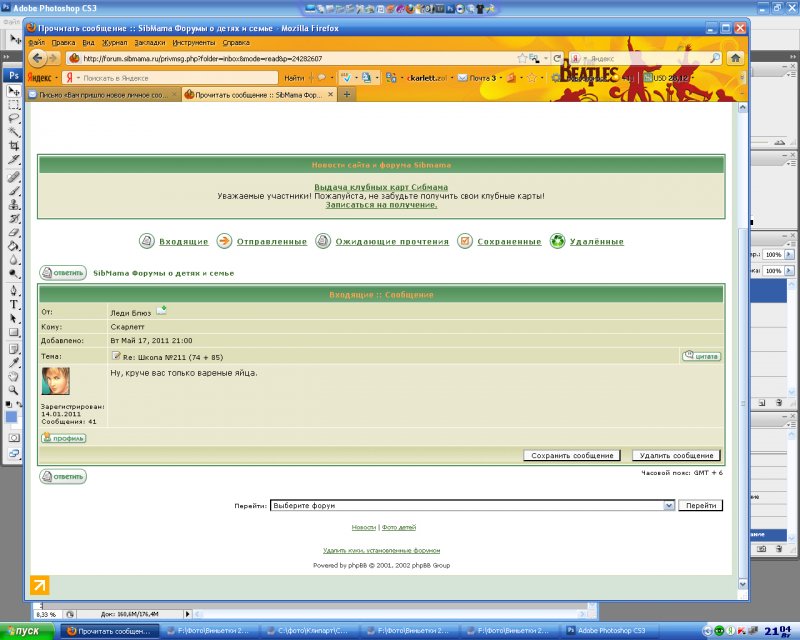Open Закладки menu in Firefox
800x640 pixels.
[149, 43]
